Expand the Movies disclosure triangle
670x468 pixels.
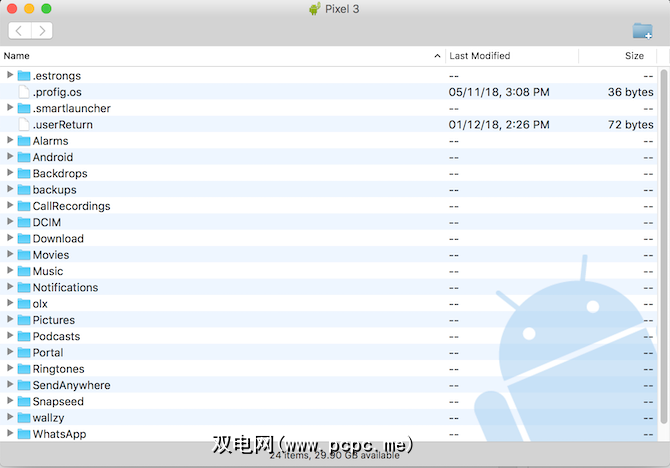click(10, 254)
